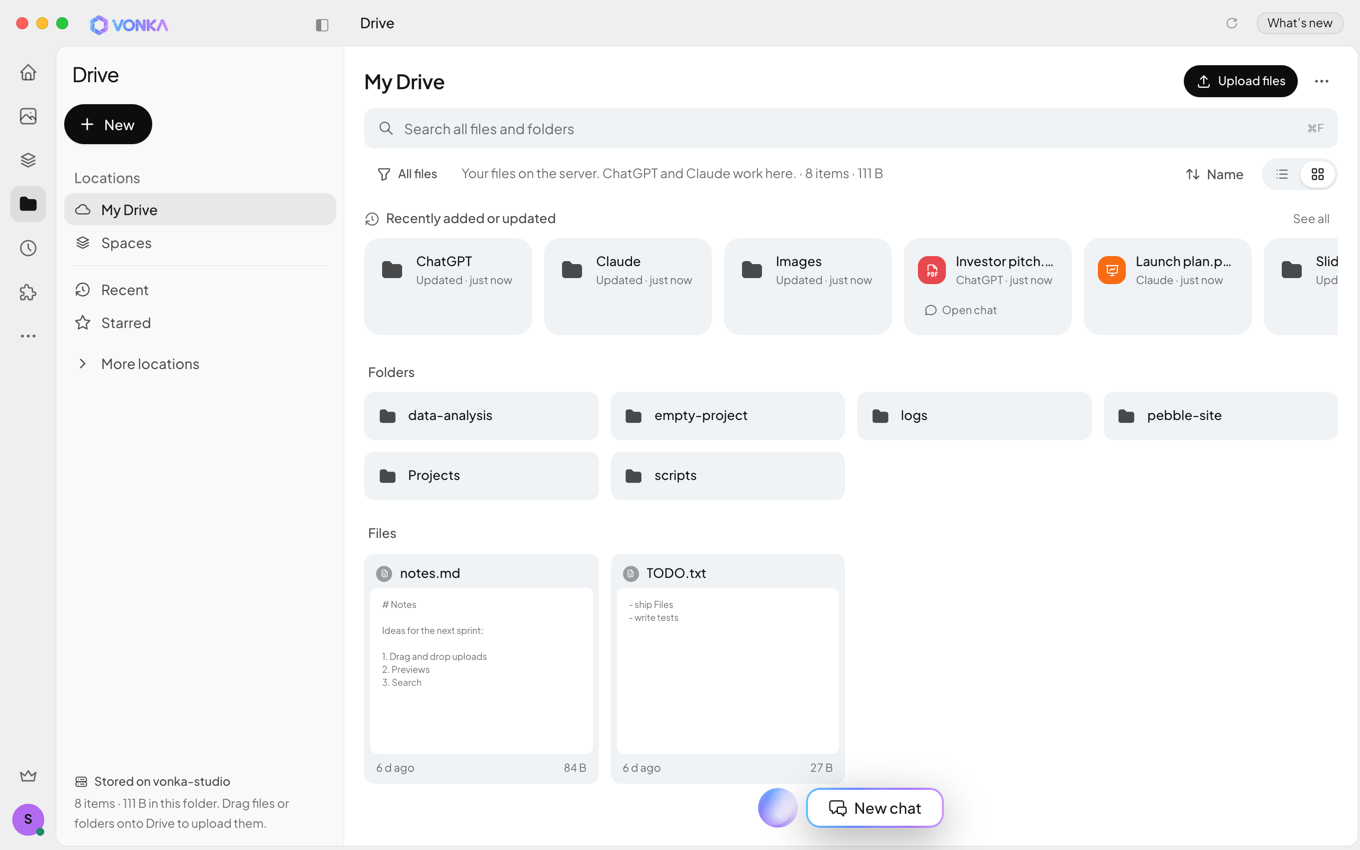The width and height of the screenshot is (1360, 850).
Task: Switch to list view
Action: pos(1282,174)
